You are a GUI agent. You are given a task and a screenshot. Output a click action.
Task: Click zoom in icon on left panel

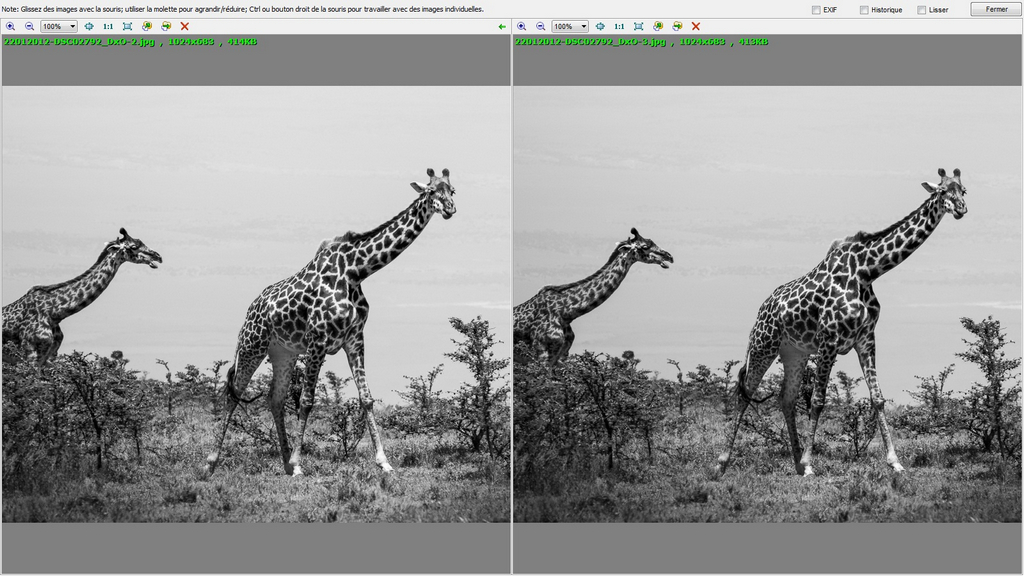click(x=10, y=26)
